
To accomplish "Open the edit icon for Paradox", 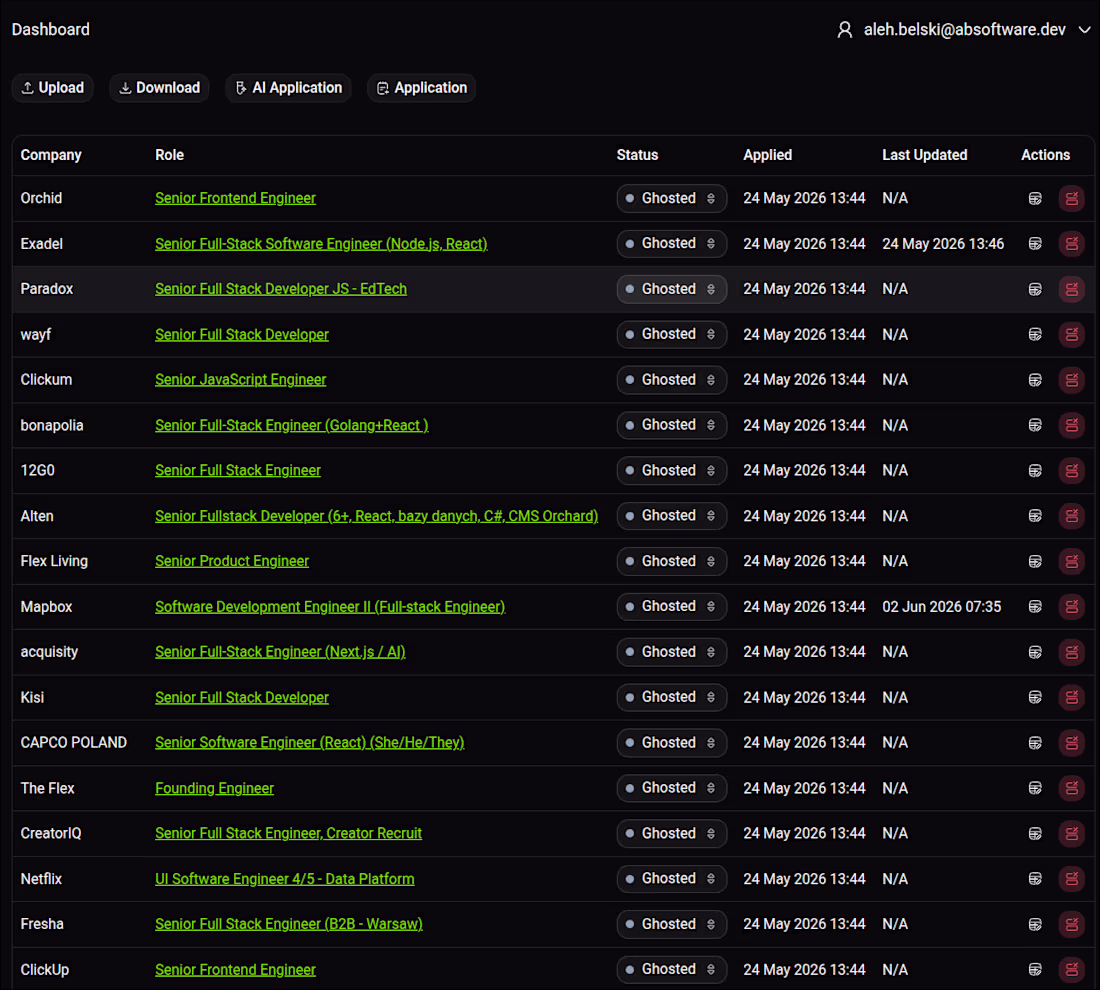I will point(1035,289).
